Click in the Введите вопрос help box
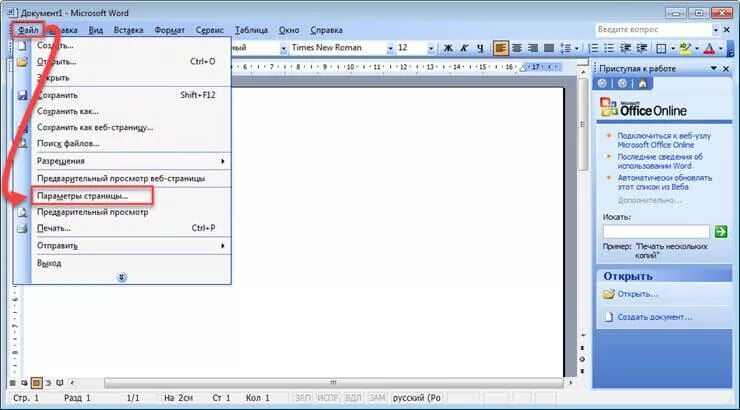The height and width of the screenshot is (410, 740). (x=653, y=29)
